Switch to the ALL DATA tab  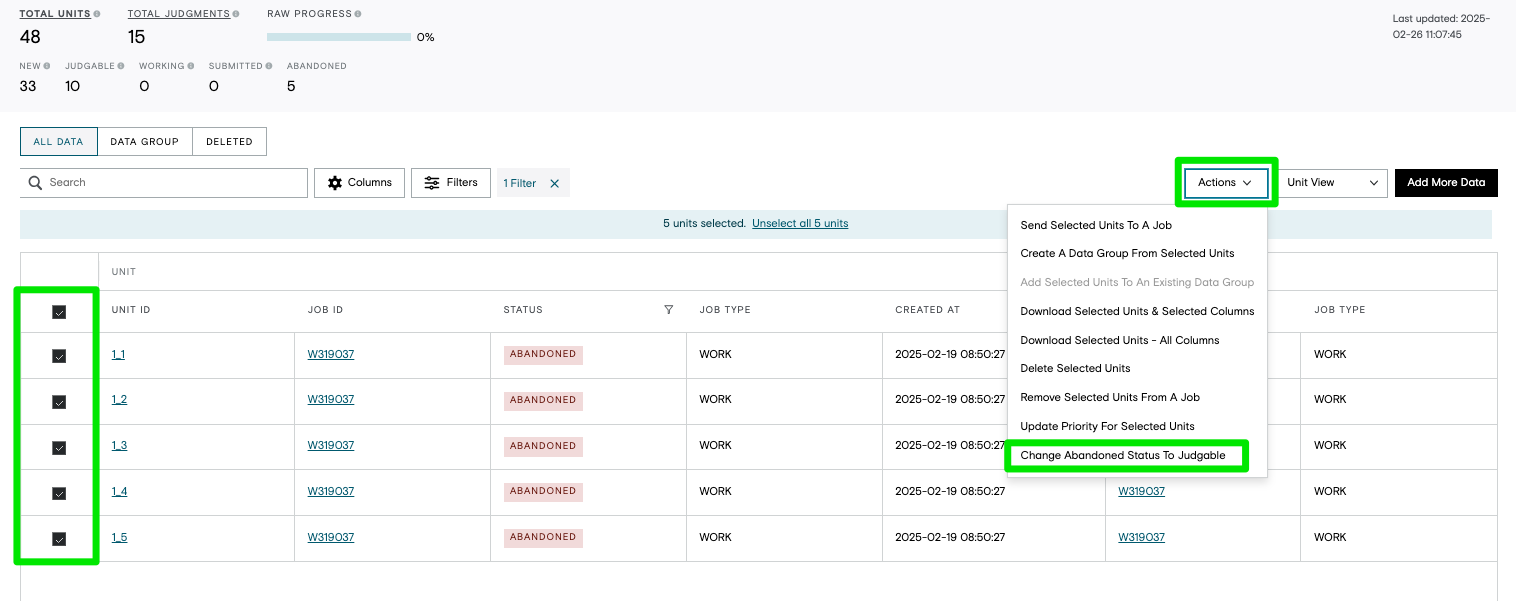click(x=58, y=141)
